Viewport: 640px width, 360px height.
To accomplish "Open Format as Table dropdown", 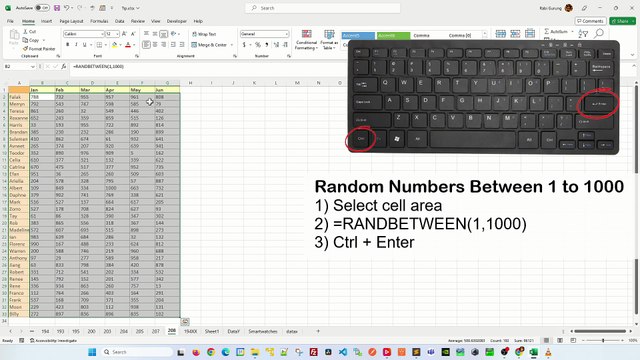I will (329, 40).
